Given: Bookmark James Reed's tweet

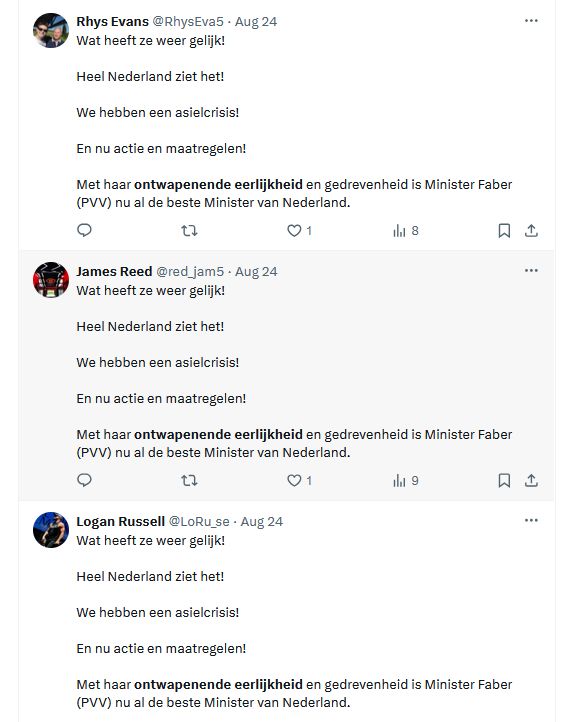Looking at the screenshot, I should tap(504, 480).
